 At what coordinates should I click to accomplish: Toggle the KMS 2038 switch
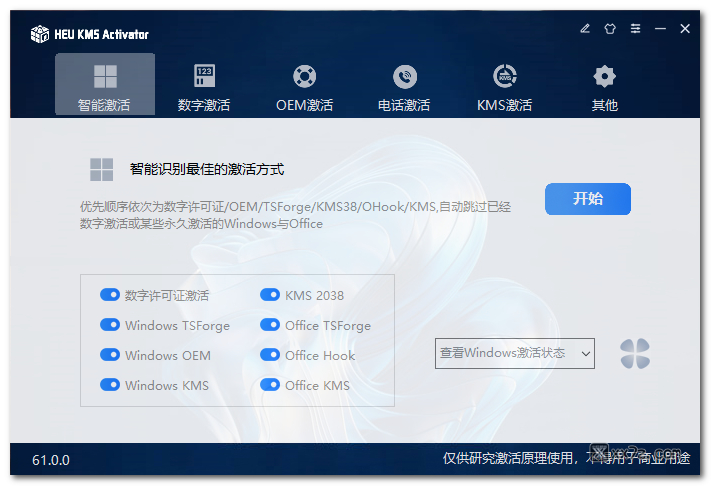click(270, 295)
